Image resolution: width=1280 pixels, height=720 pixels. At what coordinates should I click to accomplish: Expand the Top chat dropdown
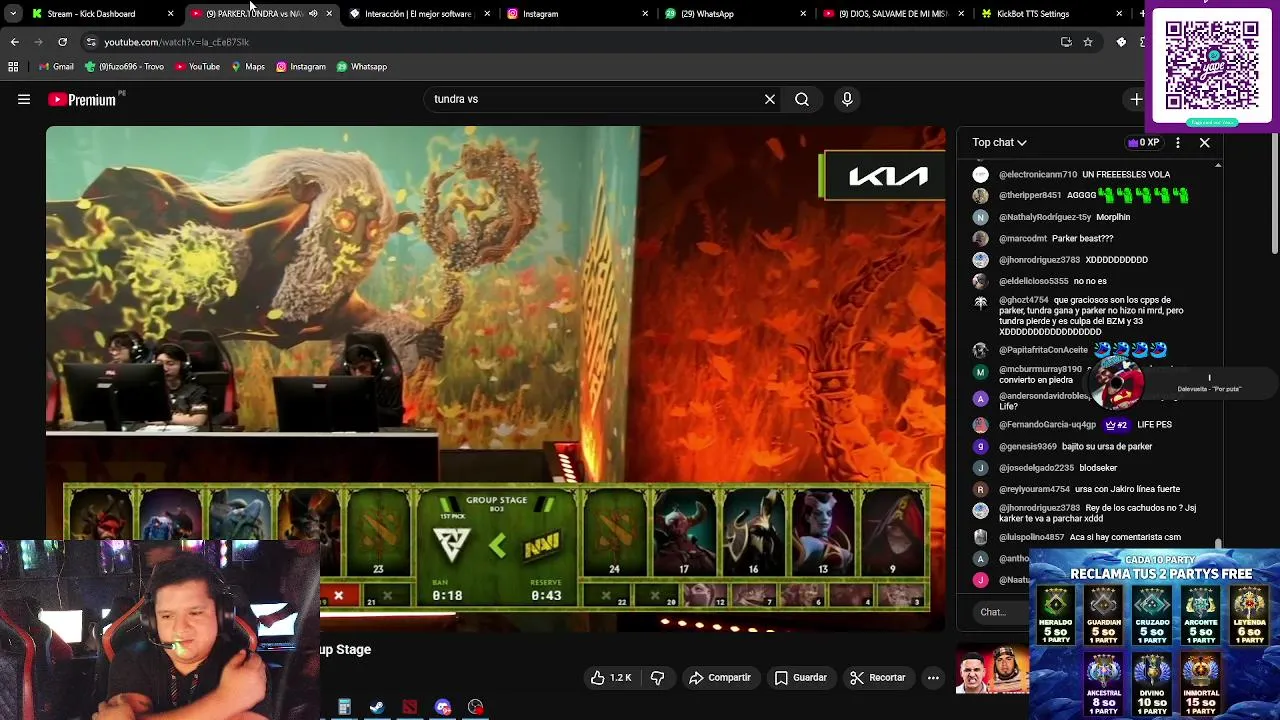coord(1000,143)
